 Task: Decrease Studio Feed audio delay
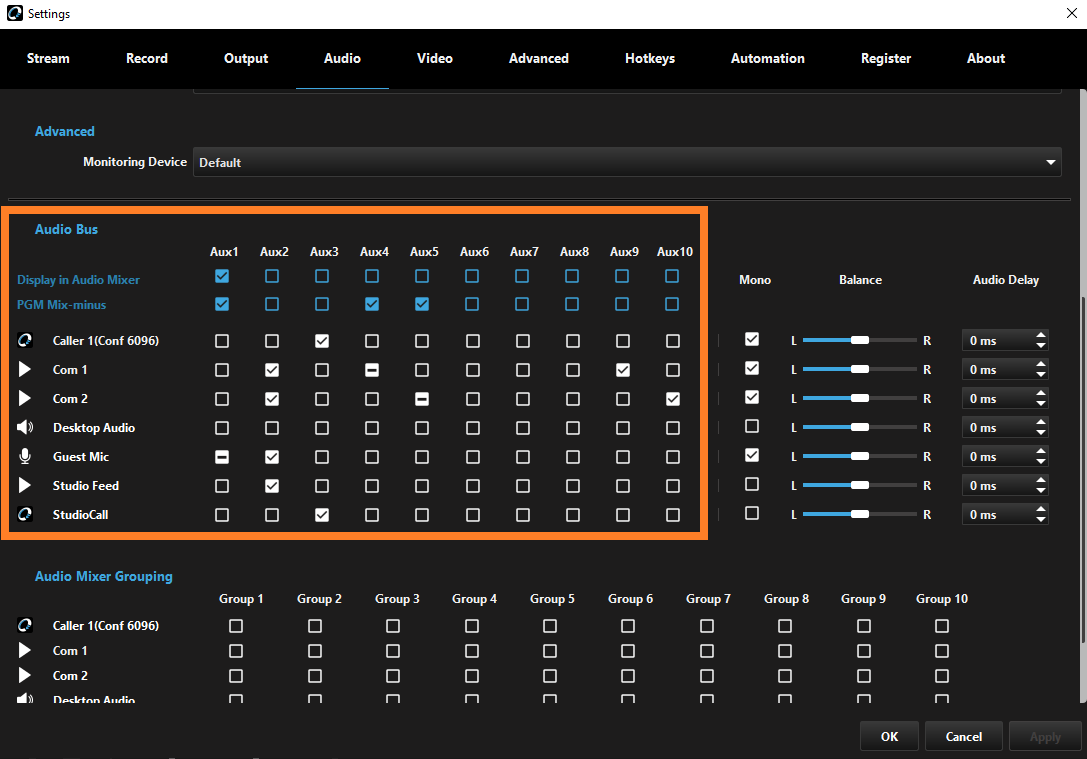(x=1041, y=491)
